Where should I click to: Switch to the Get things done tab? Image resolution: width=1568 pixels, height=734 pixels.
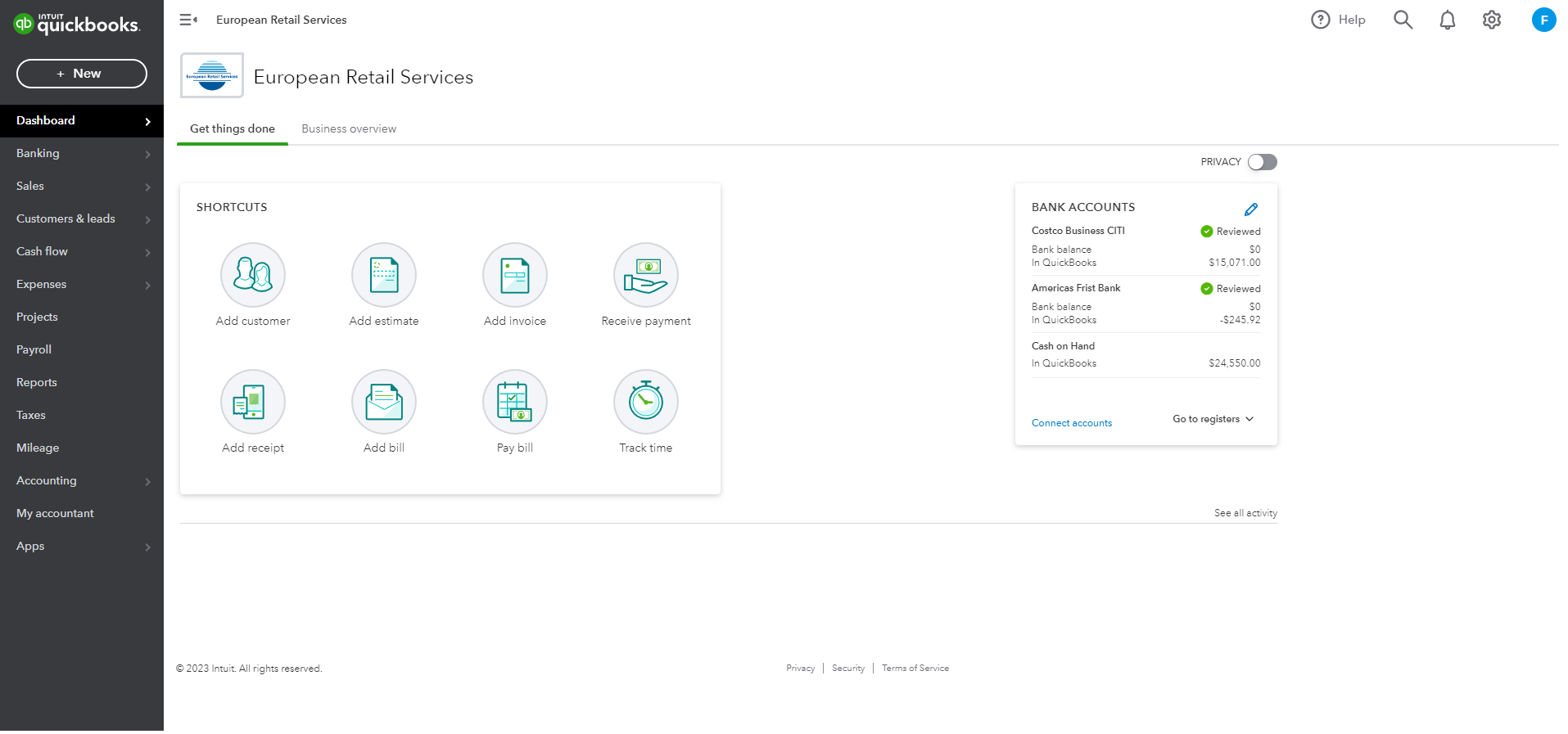[x=233, y=128]
